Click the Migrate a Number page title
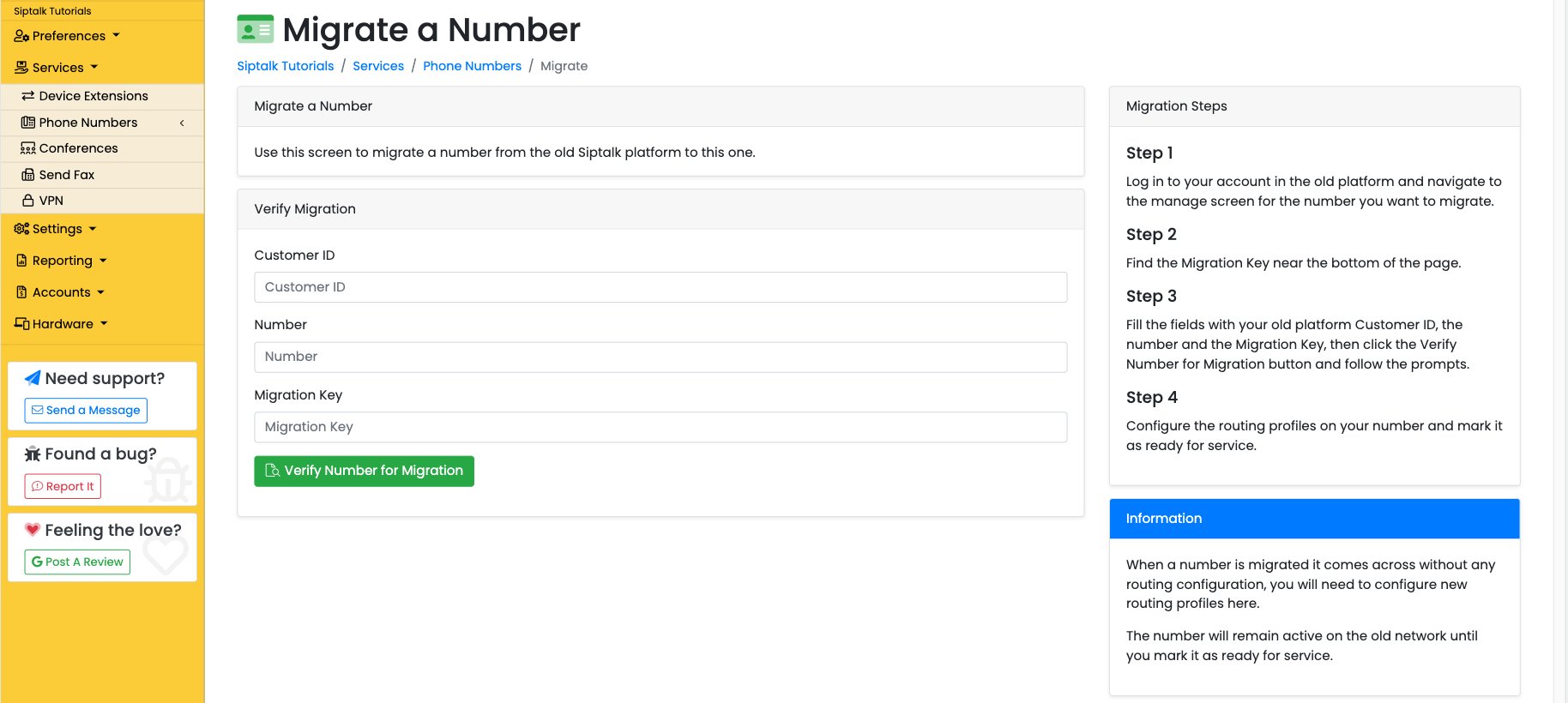Screen dimensions: 1568x703 (431, 30)
